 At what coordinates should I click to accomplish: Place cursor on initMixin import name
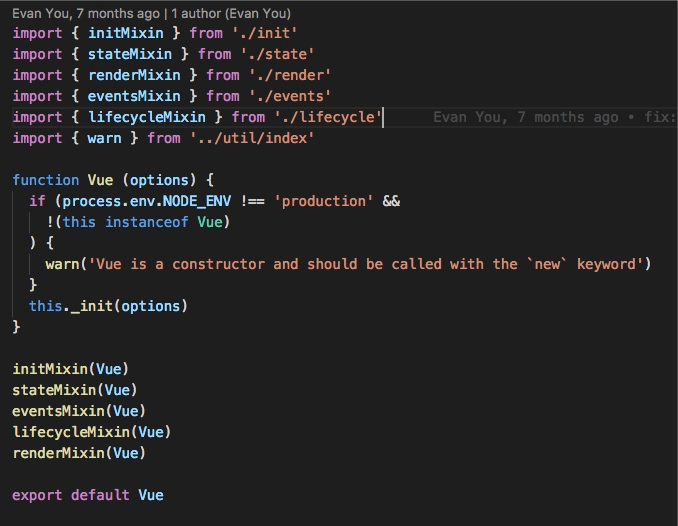[x=126, y=33]
